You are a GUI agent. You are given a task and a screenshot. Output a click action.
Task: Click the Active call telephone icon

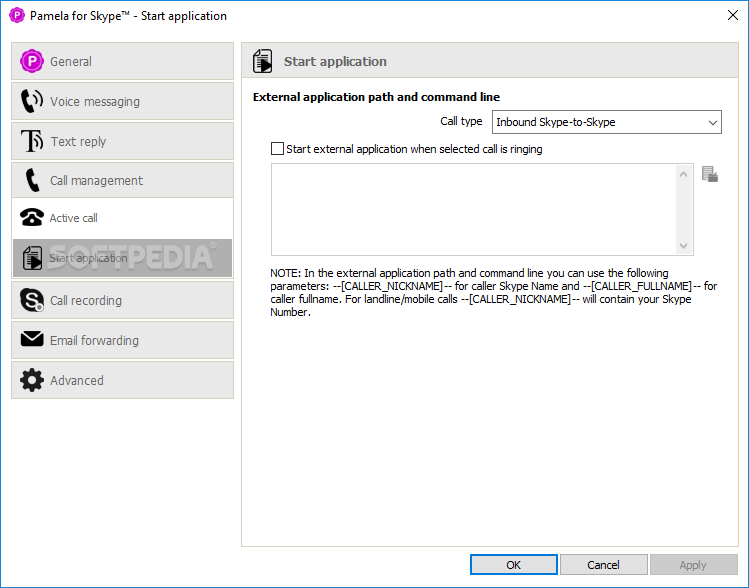[x=32, y=218]
